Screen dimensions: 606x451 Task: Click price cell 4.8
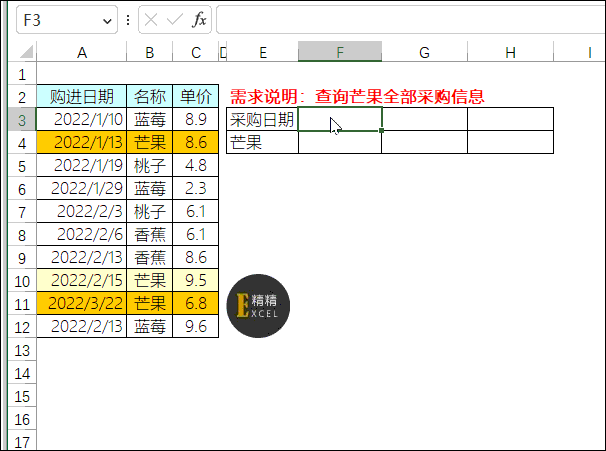[196, 165]
